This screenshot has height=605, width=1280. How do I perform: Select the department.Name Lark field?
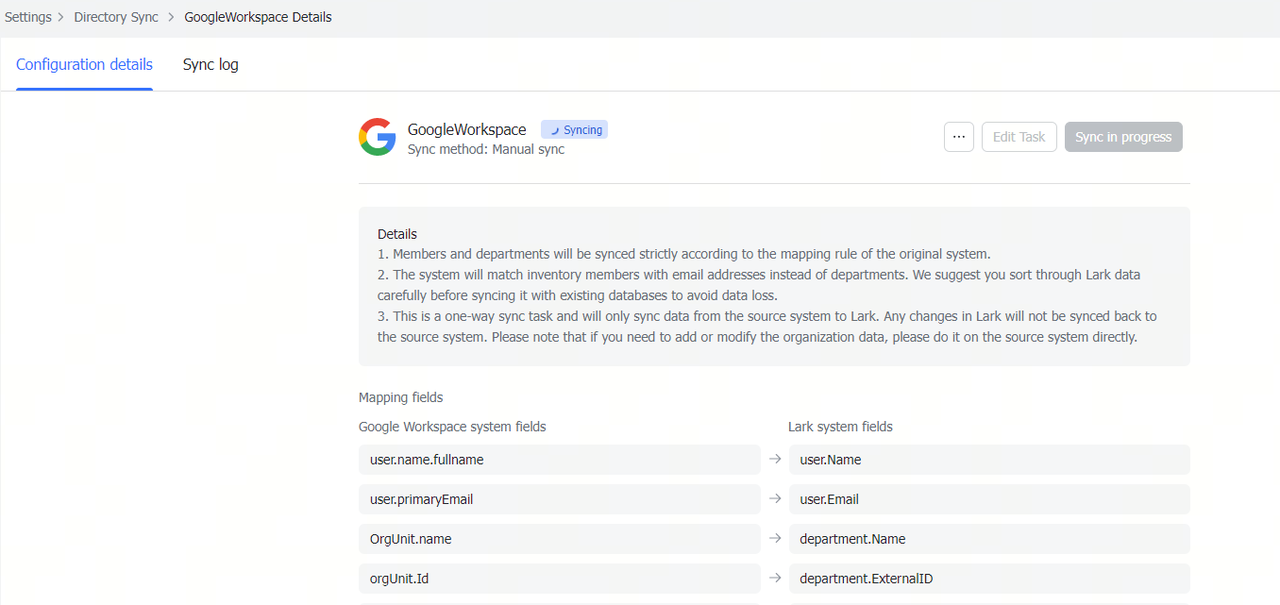(989, 539)
